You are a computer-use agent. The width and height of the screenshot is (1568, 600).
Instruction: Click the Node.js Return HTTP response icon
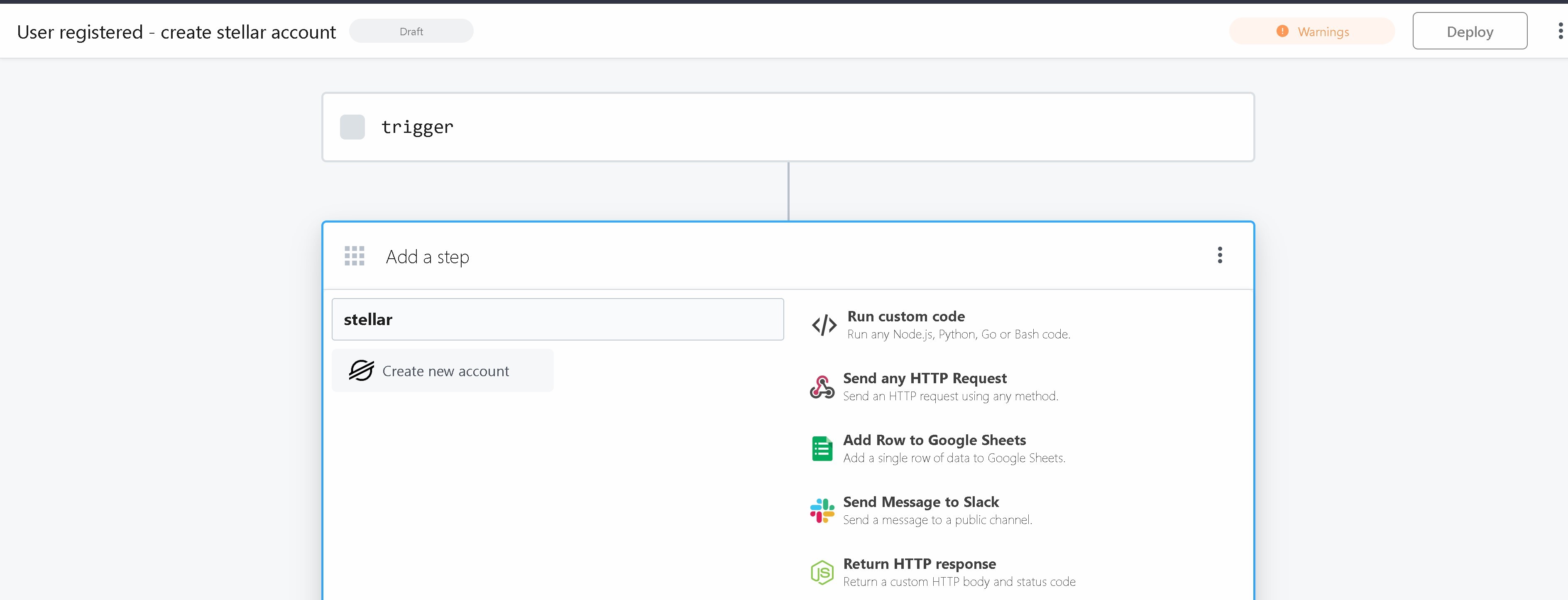pos(822,572)
